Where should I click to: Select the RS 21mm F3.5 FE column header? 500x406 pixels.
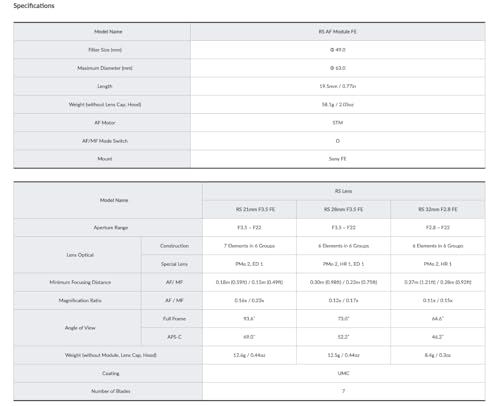click(249, 209)
